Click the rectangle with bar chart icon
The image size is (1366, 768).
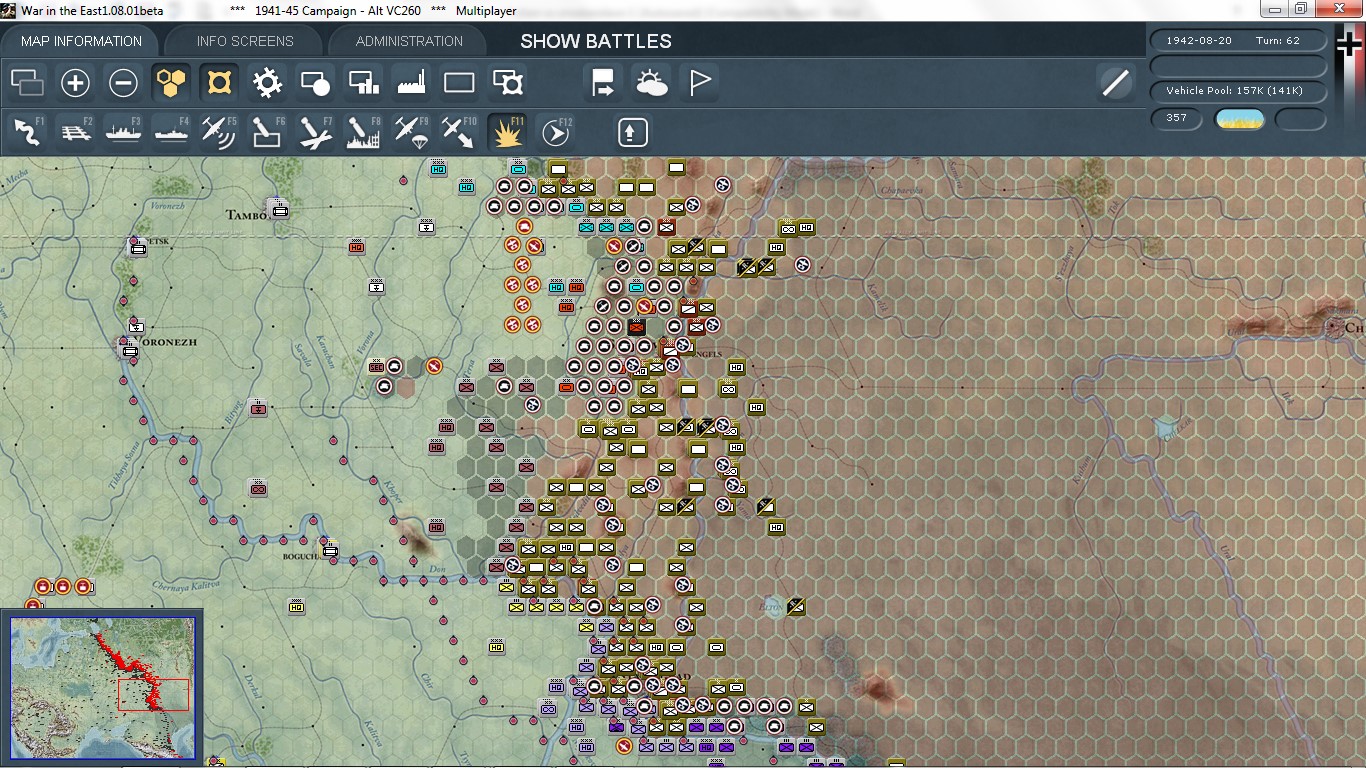point(363,82)
